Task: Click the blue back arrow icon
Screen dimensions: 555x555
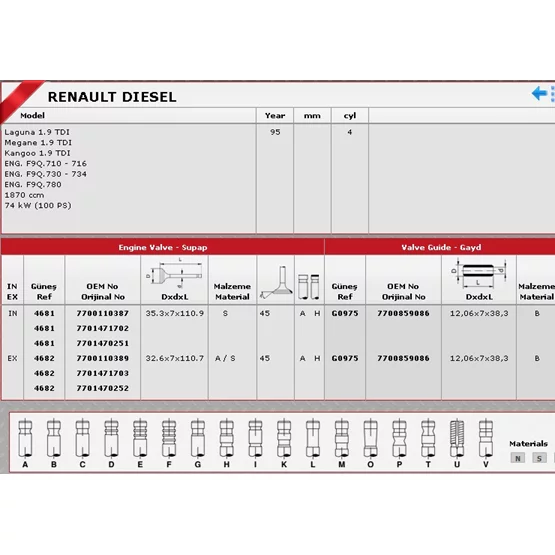Action: pyautogui.click(x=539, y=93)
